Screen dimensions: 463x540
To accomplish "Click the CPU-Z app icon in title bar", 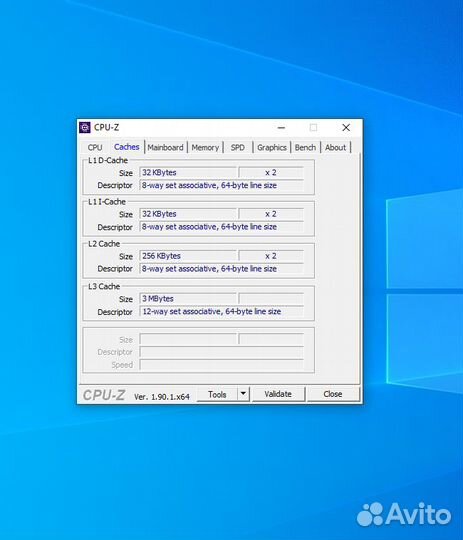I will [x=85, y=127].
